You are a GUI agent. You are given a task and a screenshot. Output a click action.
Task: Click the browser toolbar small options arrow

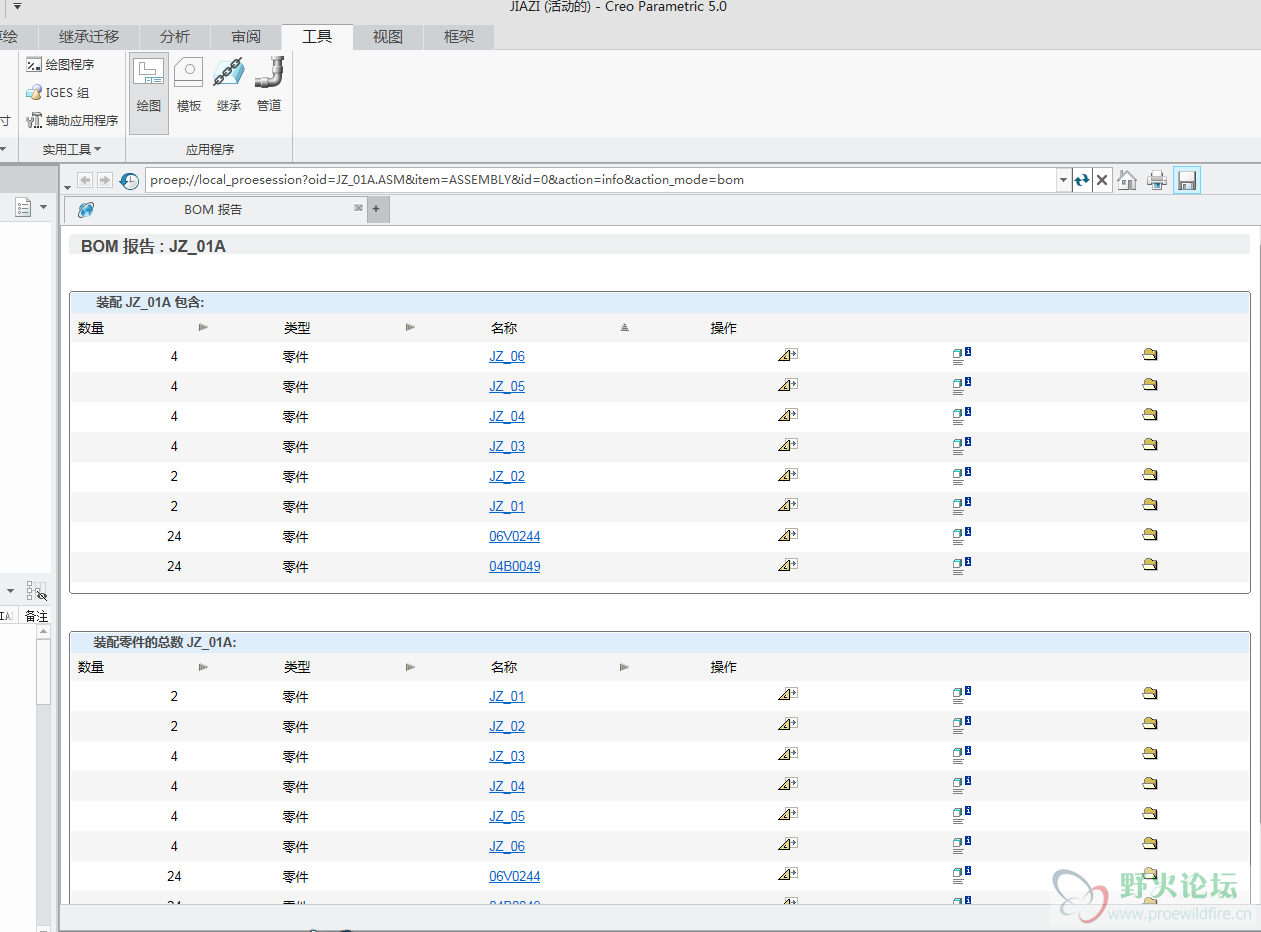(x=67, y=186)
